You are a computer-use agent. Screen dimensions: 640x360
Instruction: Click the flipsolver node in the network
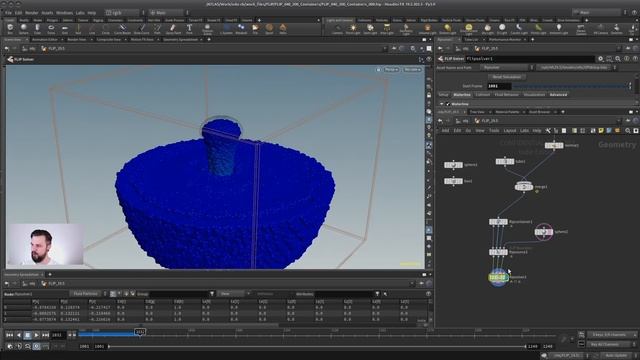(x=498, y=277)
